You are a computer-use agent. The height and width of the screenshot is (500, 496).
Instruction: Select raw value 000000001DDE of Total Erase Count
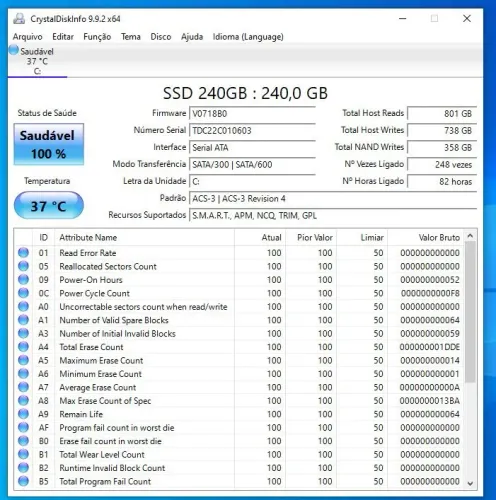[x=430, y=347]
